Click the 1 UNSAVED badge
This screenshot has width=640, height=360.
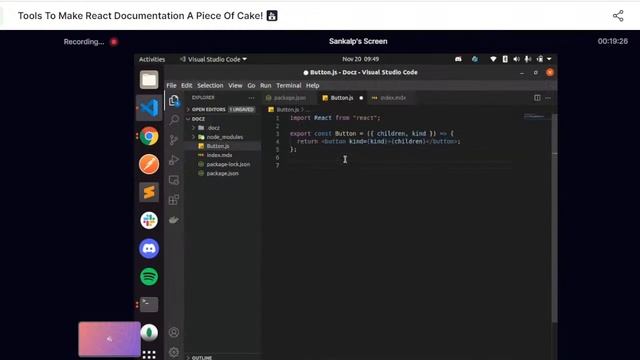pyautogui.click(x=242, y=109)
